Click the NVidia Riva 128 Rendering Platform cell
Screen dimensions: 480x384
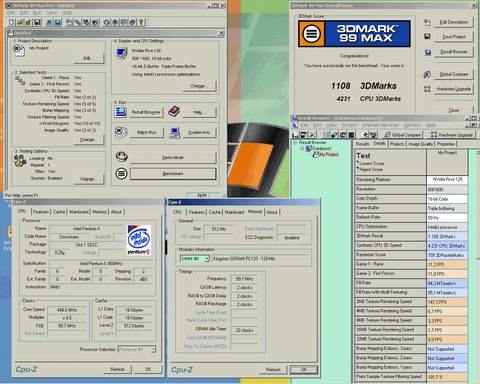[447, 179]
